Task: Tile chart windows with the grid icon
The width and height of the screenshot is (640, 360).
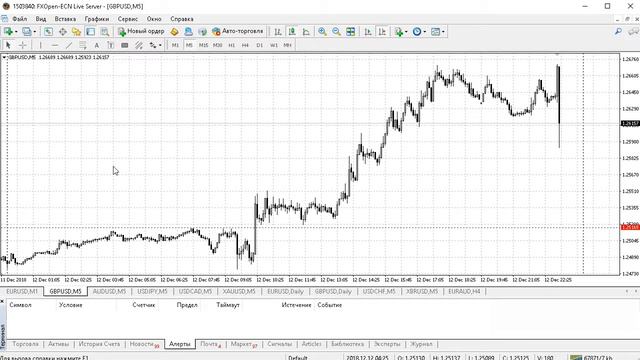Action: 351,31
